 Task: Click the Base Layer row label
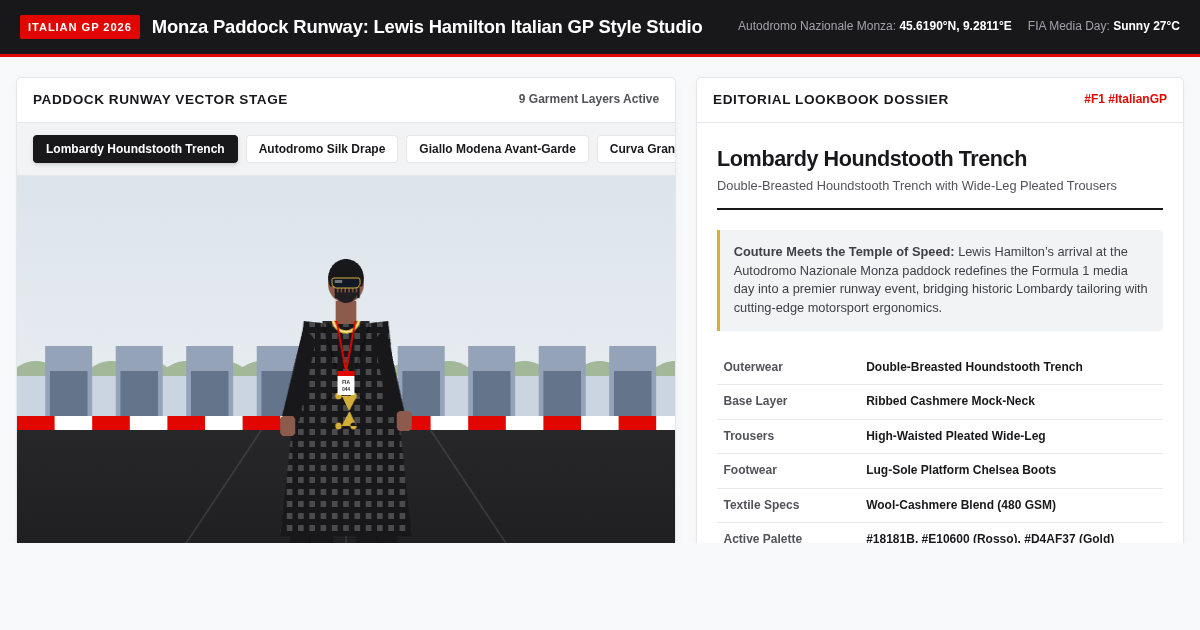click(755, 401)
